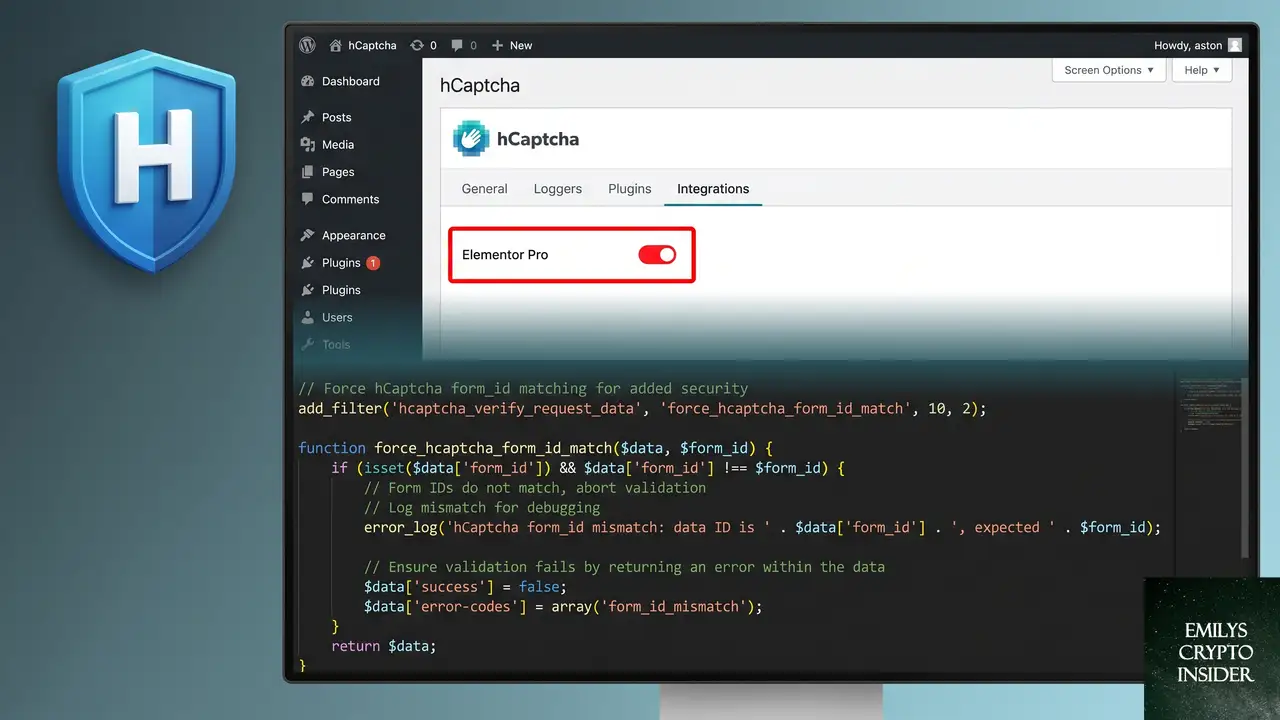The height and width of the screenshot is (720, 1280).
Task: Click the $data['success'] = false line
Action: click(465, 587)
